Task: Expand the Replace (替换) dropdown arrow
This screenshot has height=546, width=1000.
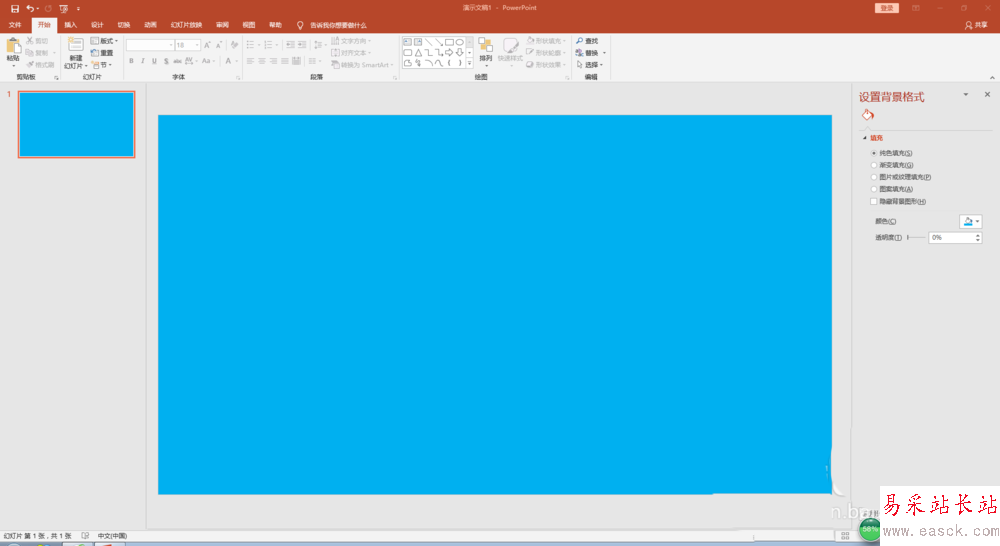Action: point(604,53)
